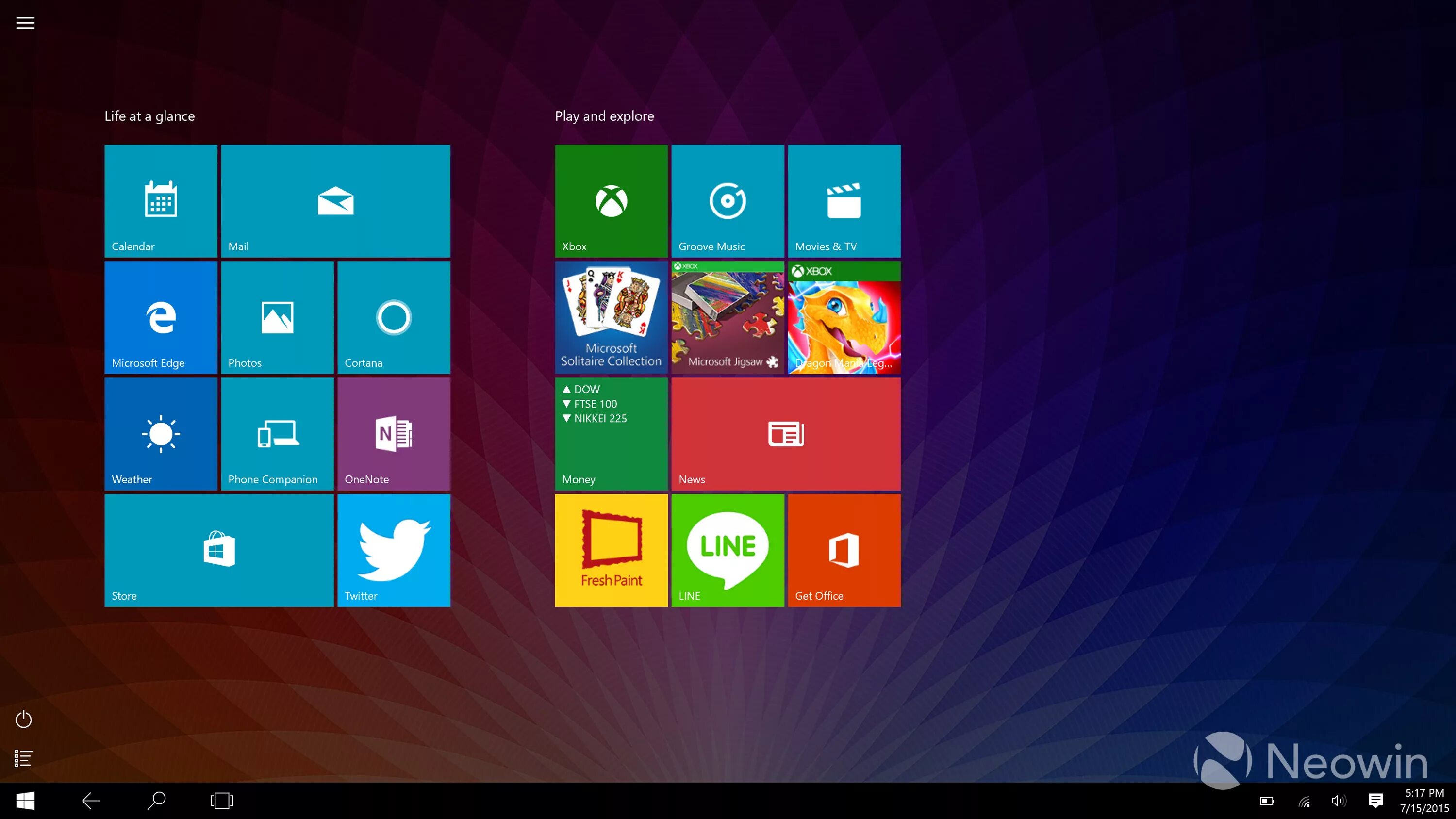This screenshot has height=819, width=1456.
Task: Click the 'Play and explore' group header
Action: (x=604, y=116)
